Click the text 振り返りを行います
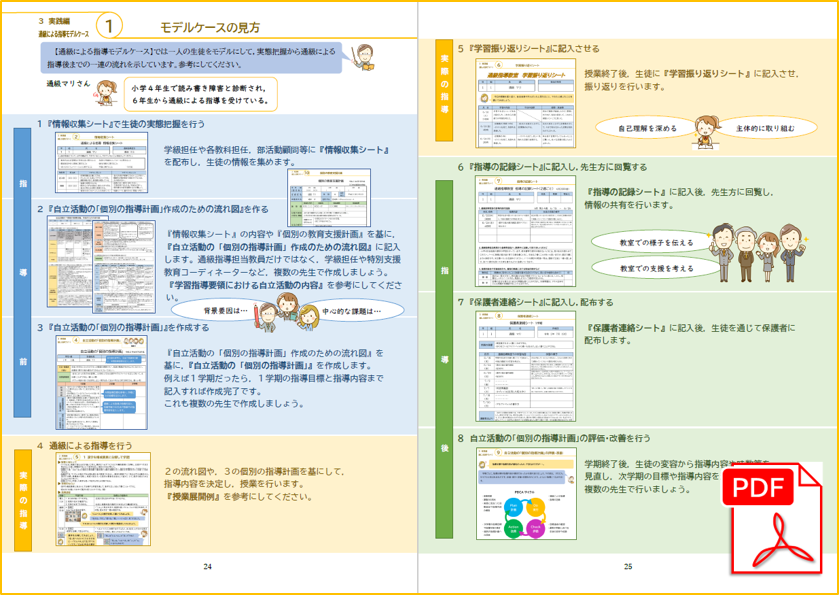Screen dimensions: 839x595 click(x=624, y=86)
